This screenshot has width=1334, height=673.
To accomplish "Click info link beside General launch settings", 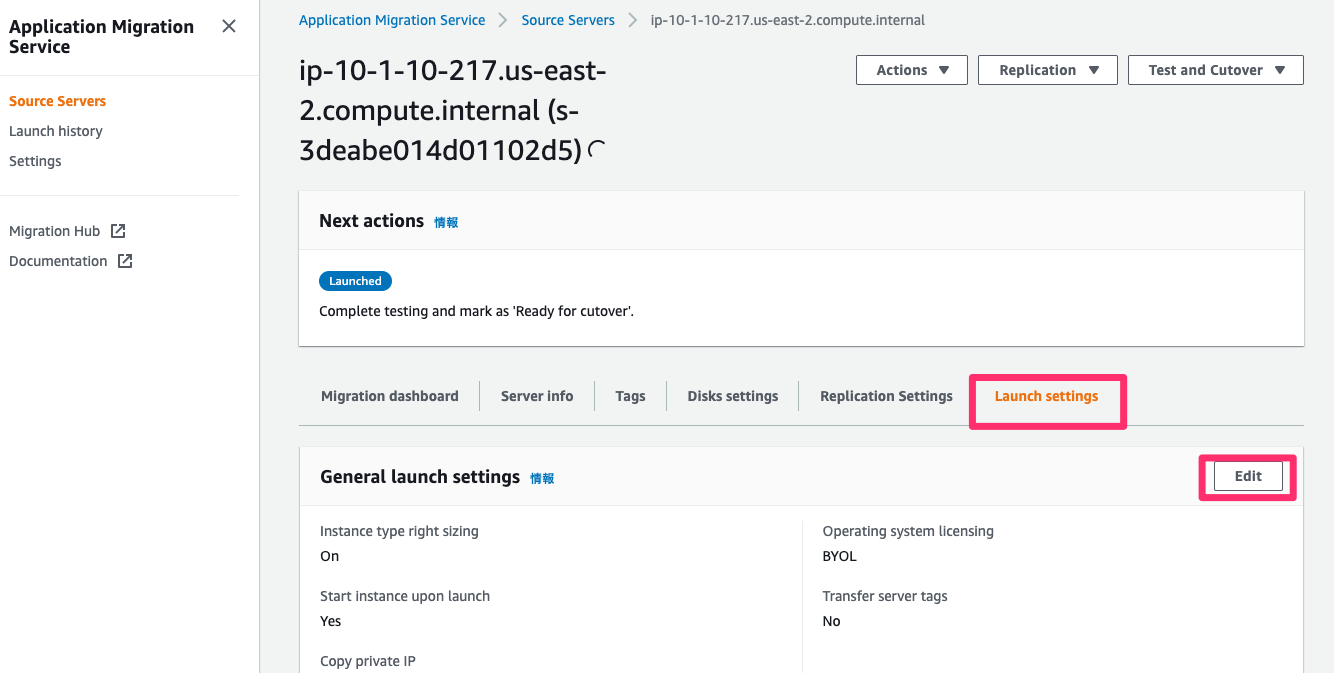I will point(542,478).
